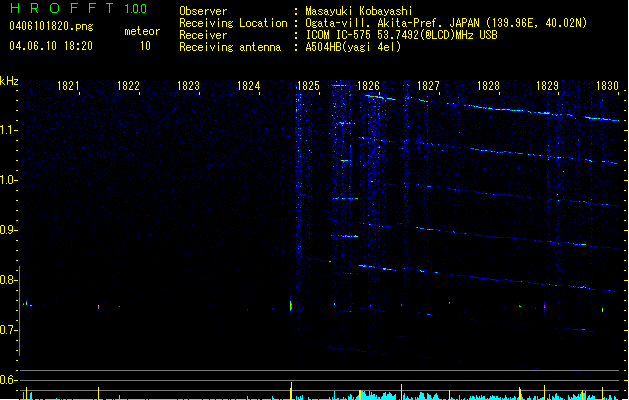Image resolution: width=629 pixels, height=400 pixels.
Task: Click the '1830' time axis label
Action: pos(607,86)
